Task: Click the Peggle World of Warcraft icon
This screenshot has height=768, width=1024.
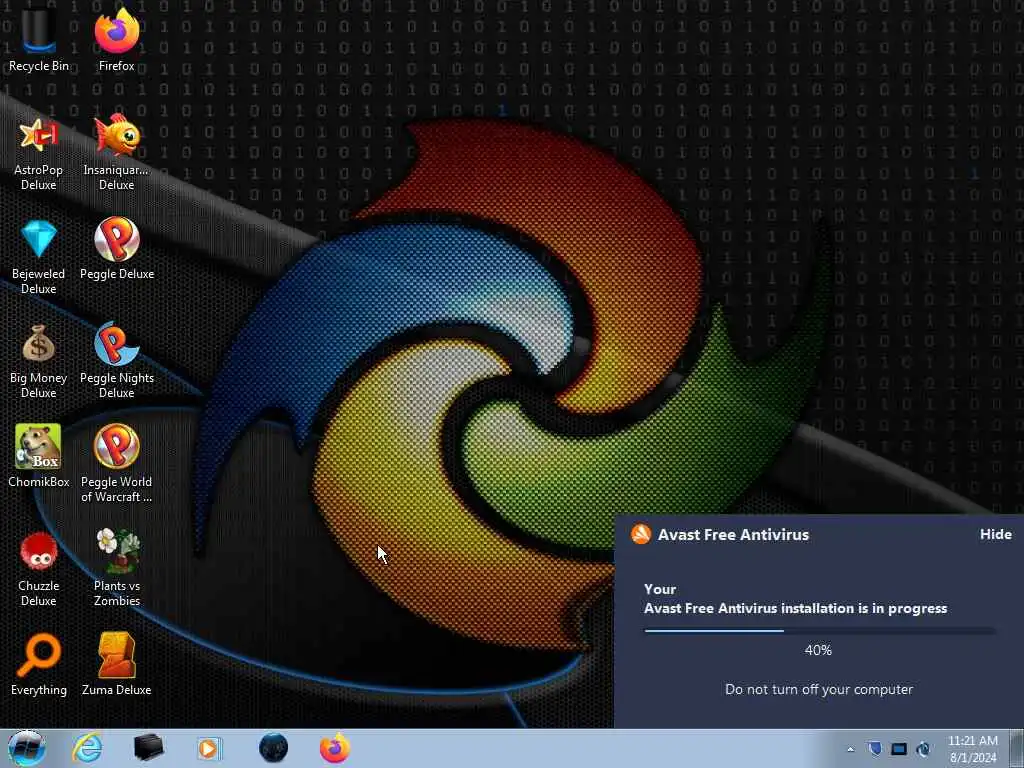Action: (116, 465)
